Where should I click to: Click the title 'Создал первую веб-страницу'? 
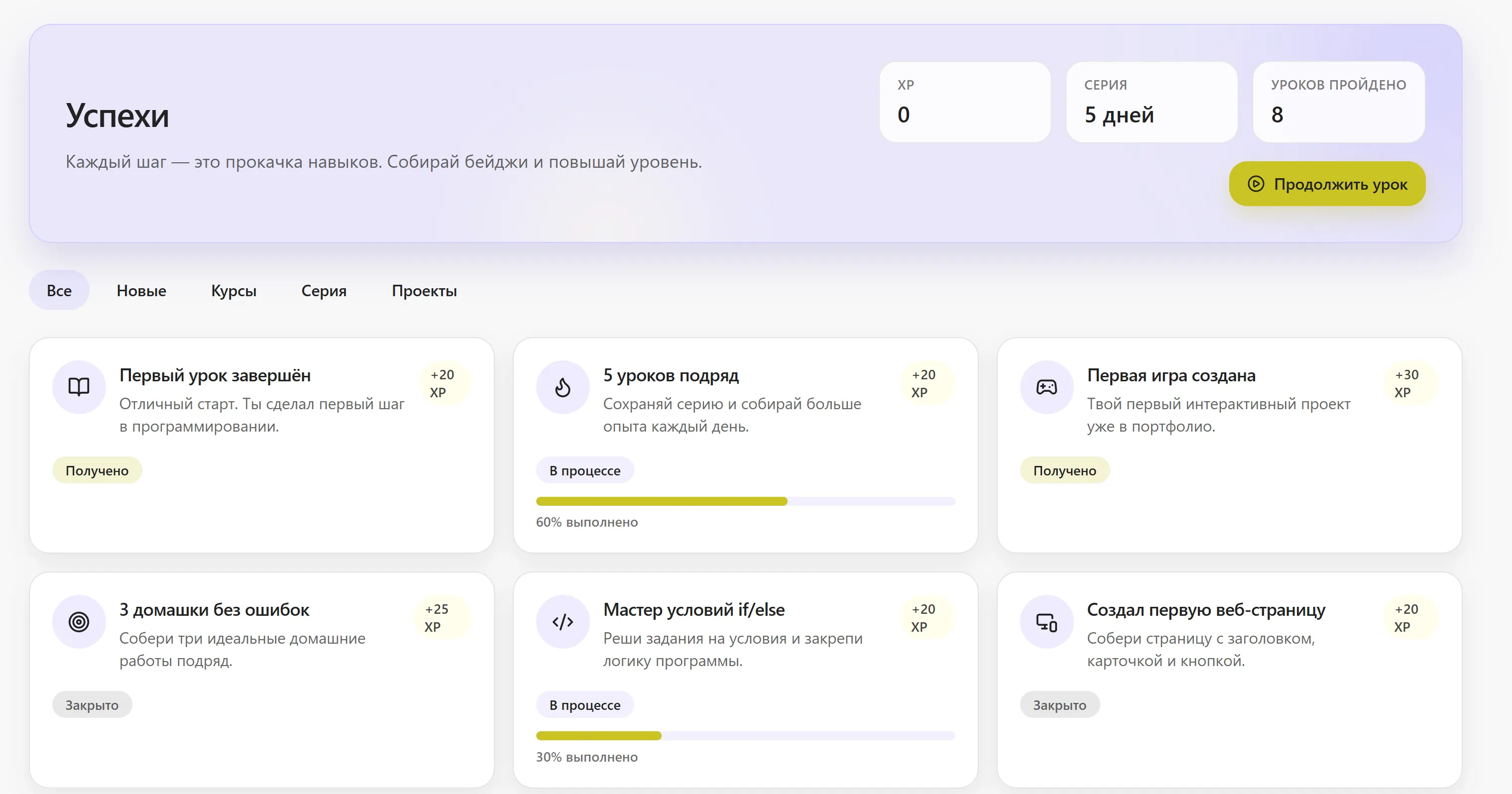click(1206, 610)
